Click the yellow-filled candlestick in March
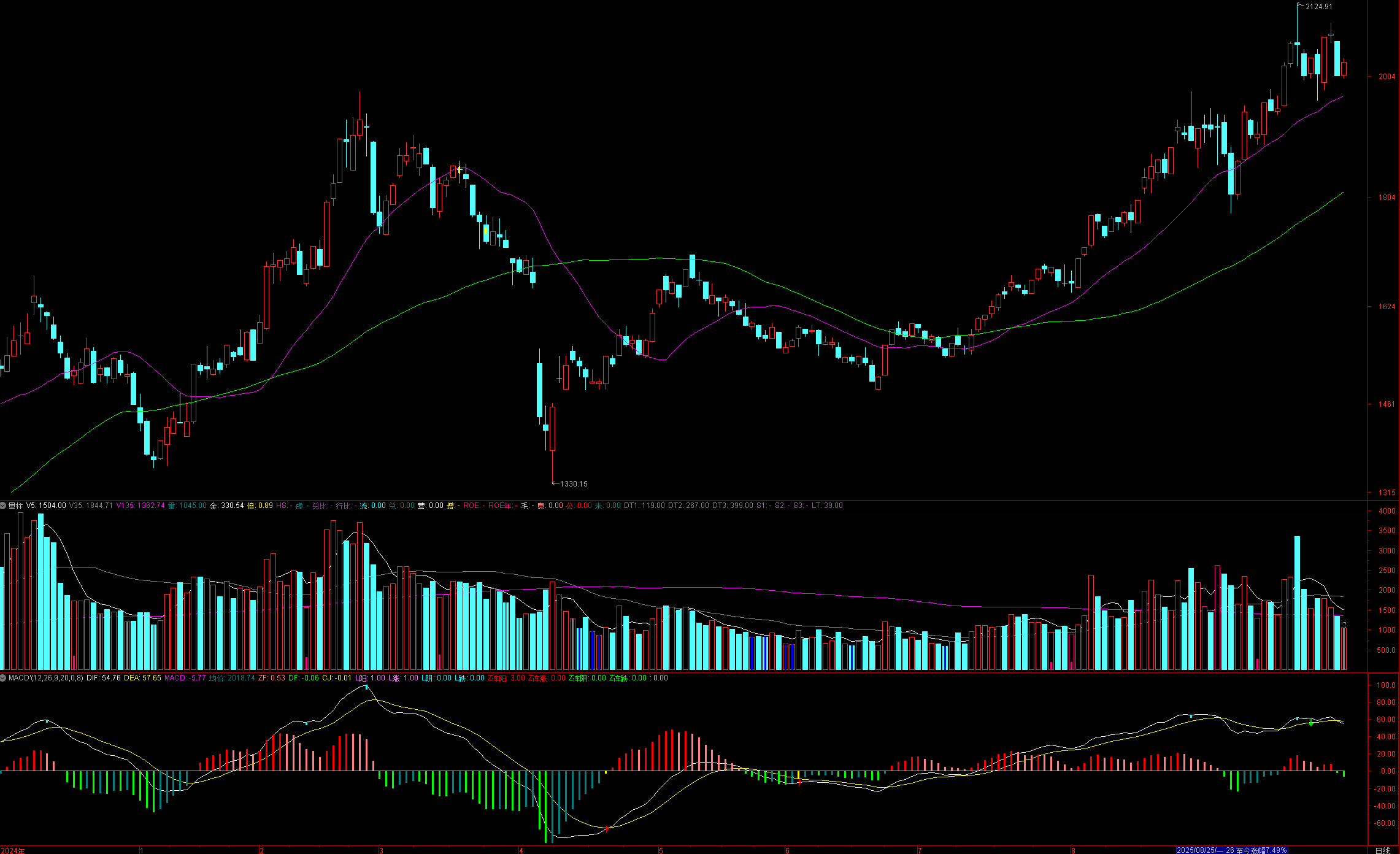The height and width of the screenshot is (854, 1400). [x=486, y=231]
